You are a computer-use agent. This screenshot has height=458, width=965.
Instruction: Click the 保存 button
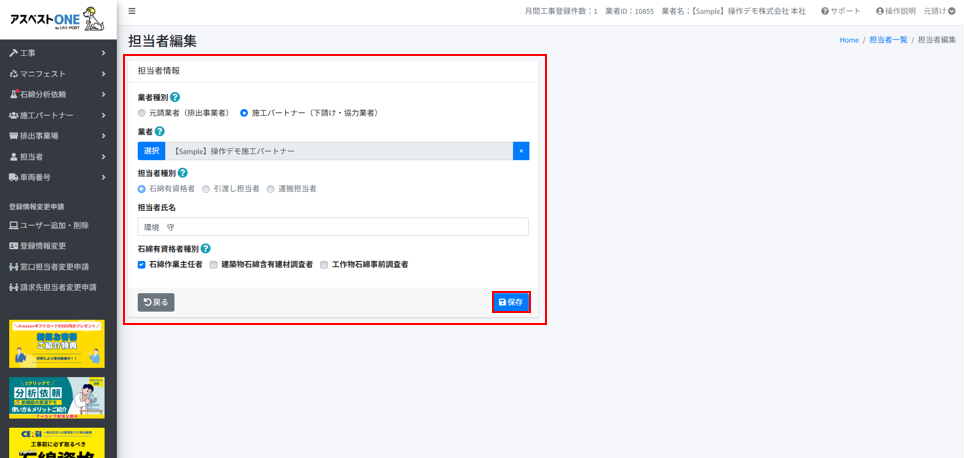coord(511,302)
